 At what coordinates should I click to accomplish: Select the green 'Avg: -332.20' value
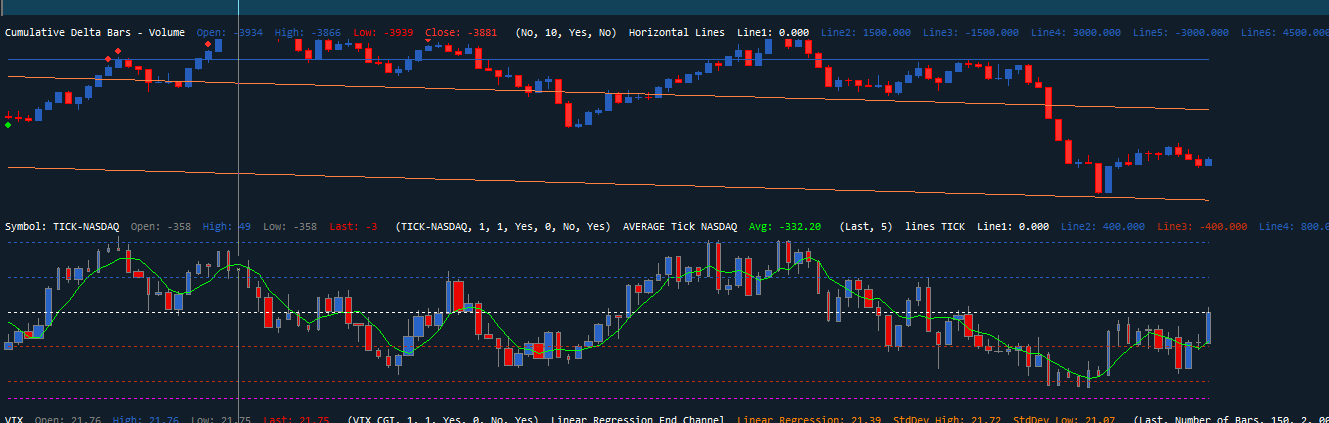(785, 227)
